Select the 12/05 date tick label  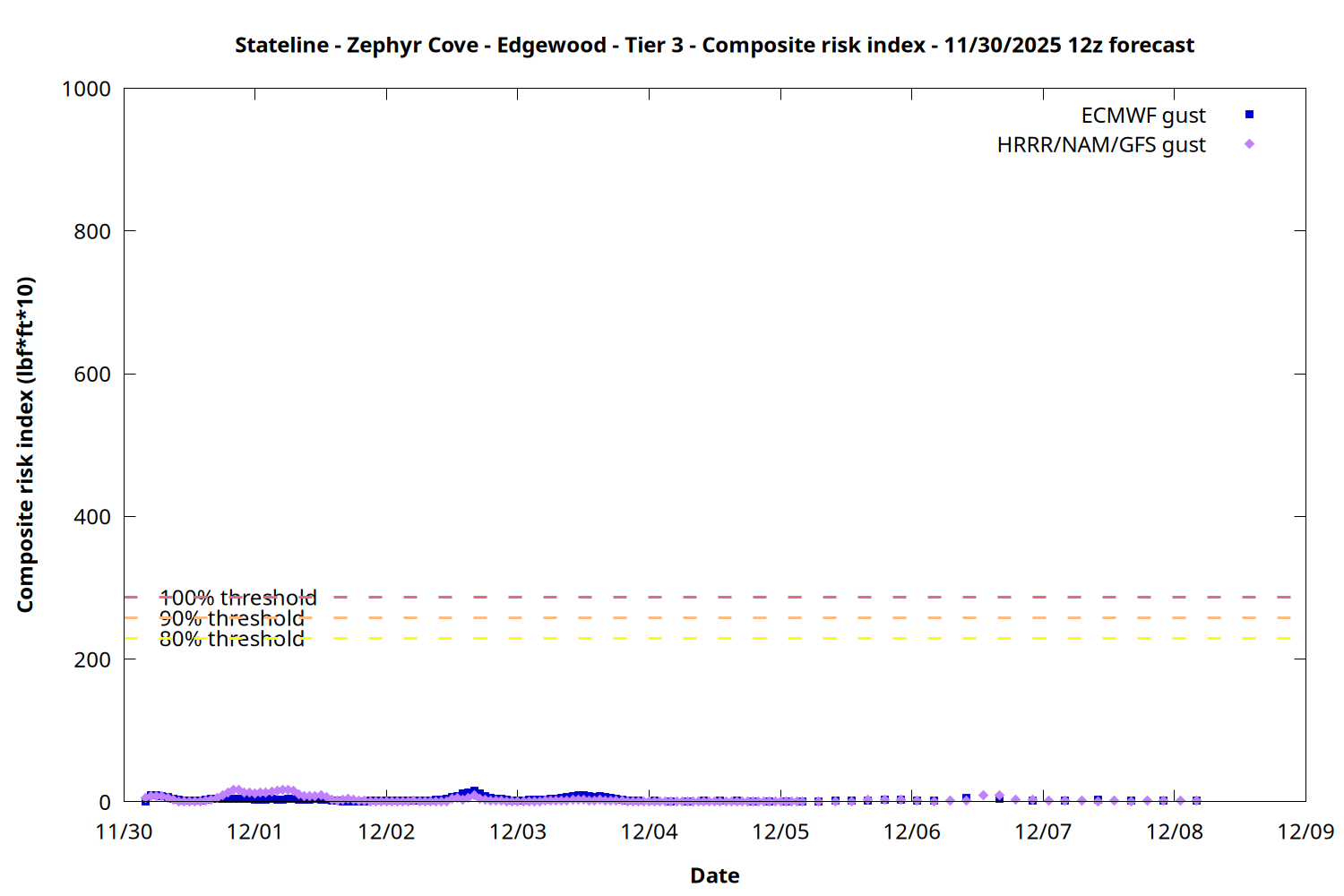[x=780, y=831]
